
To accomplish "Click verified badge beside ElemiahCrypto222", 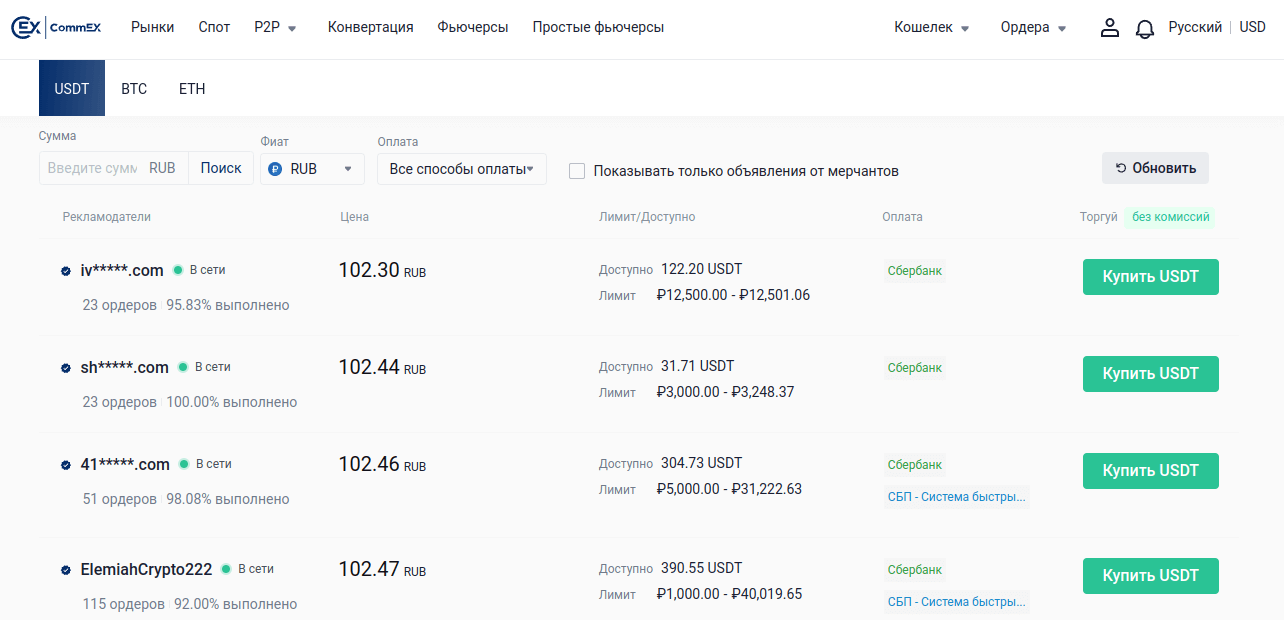I will [66, 570].
